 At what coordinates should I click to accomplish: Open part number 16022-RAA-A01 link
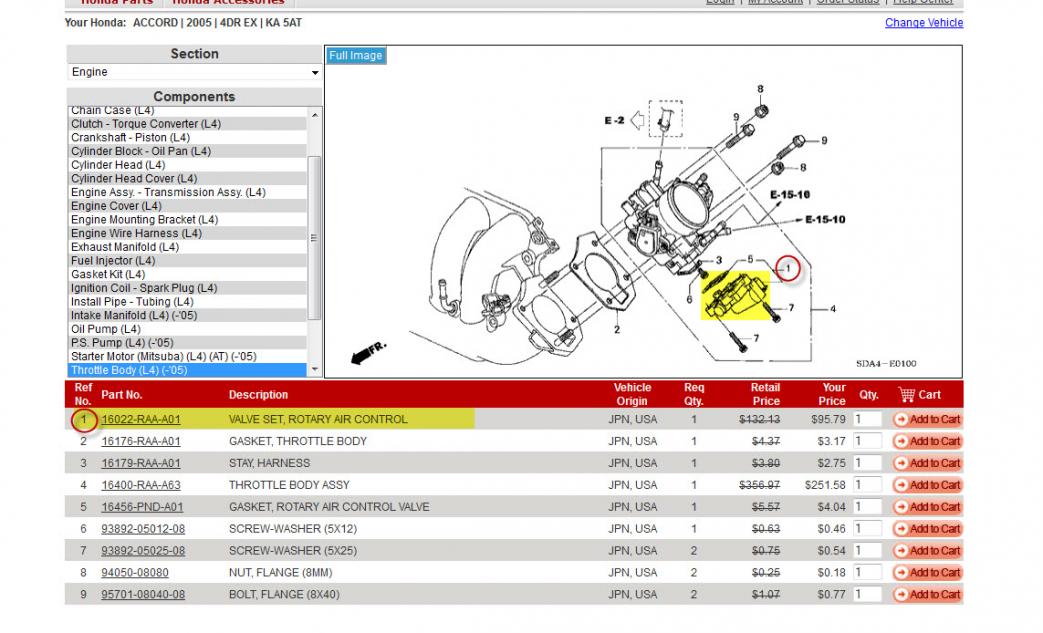click(141, 420)
